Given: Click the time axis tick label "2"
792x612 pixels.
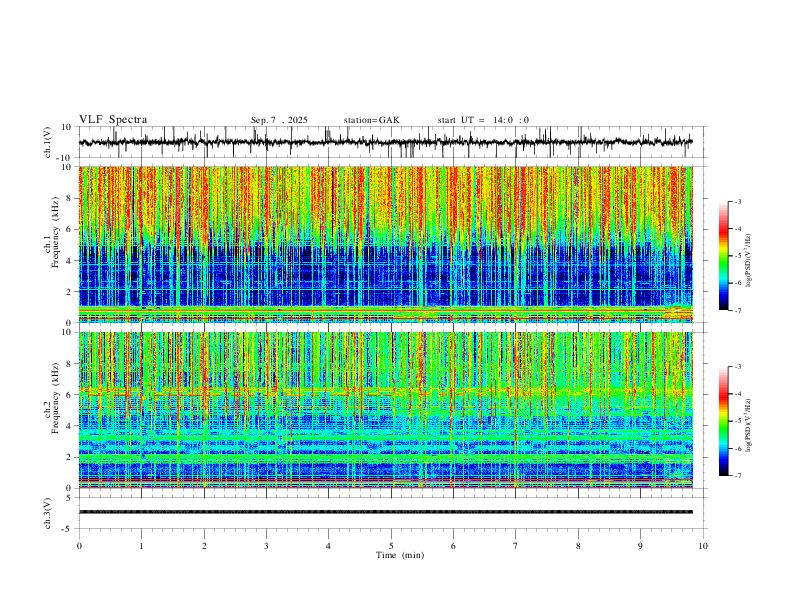Looking at the screenshot, I should point(204,546).
